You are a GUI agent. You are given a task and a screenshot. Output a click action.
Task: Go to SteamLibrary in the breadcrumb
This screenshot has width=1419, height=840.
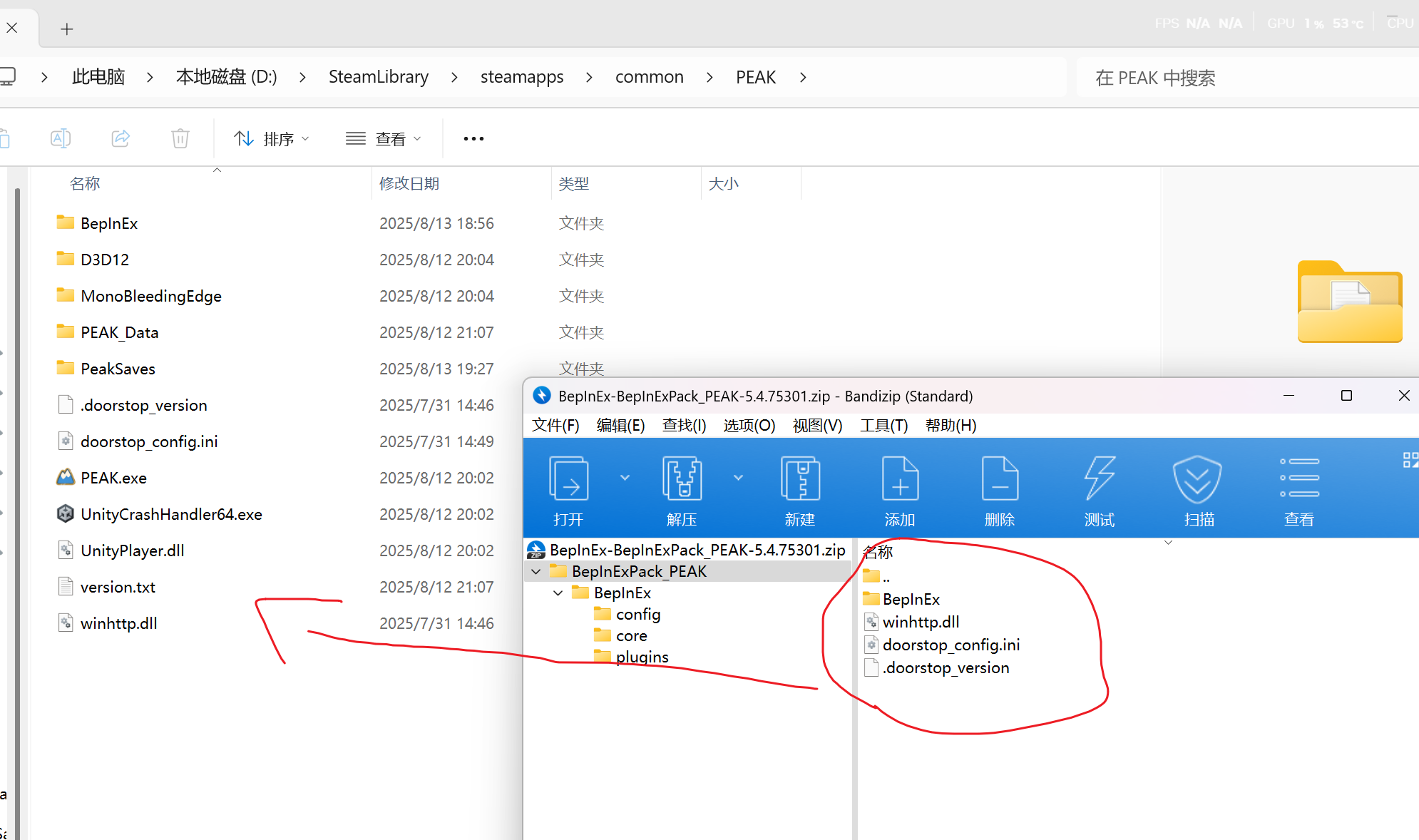point(379,77)
